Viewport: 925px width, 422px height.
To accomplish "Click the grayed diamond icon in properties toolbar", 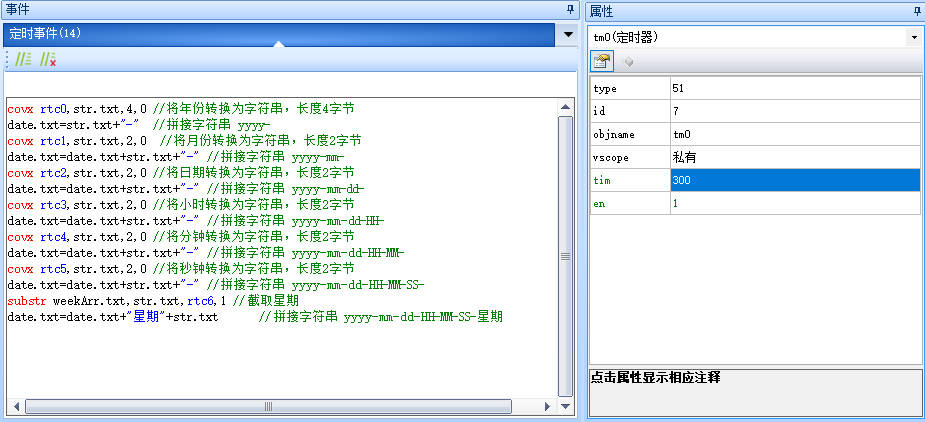I will [628, 61].
